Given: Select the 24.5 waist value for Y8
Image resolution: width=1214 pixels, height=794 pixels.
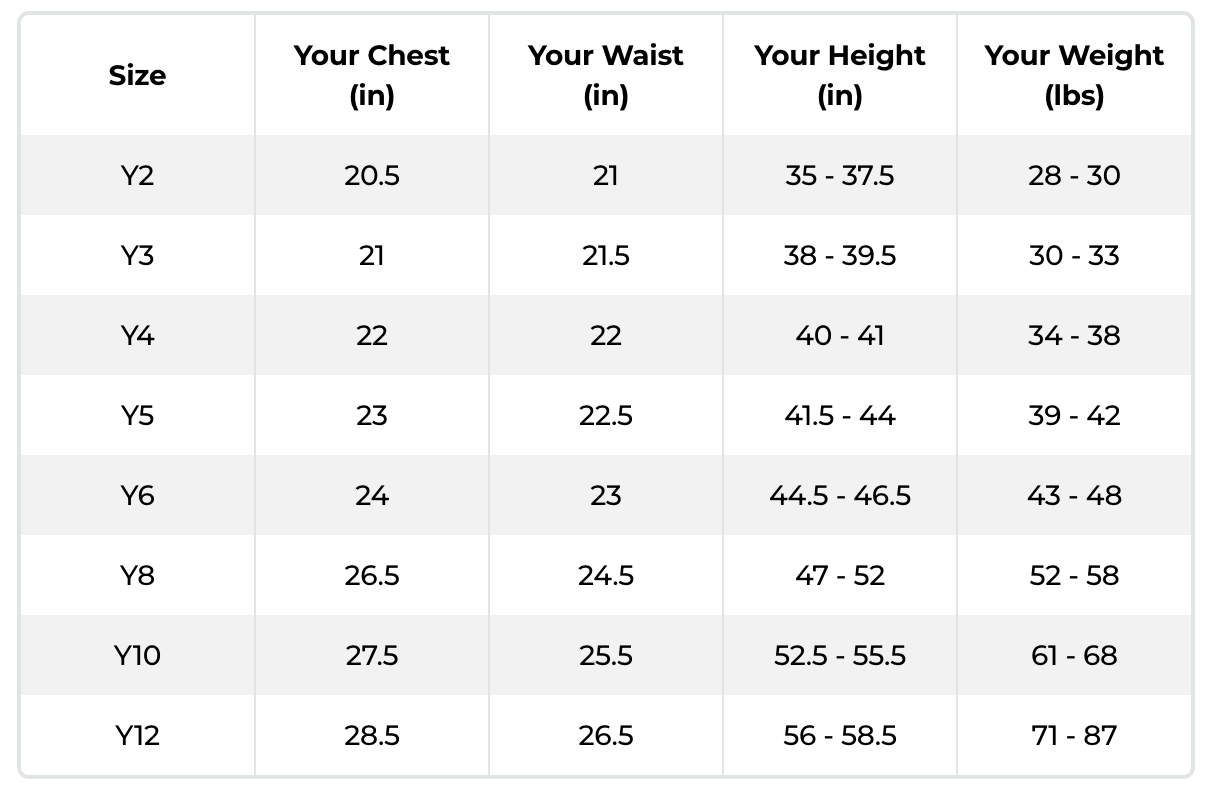Looking at the screenshot, I should pos(605,576).
